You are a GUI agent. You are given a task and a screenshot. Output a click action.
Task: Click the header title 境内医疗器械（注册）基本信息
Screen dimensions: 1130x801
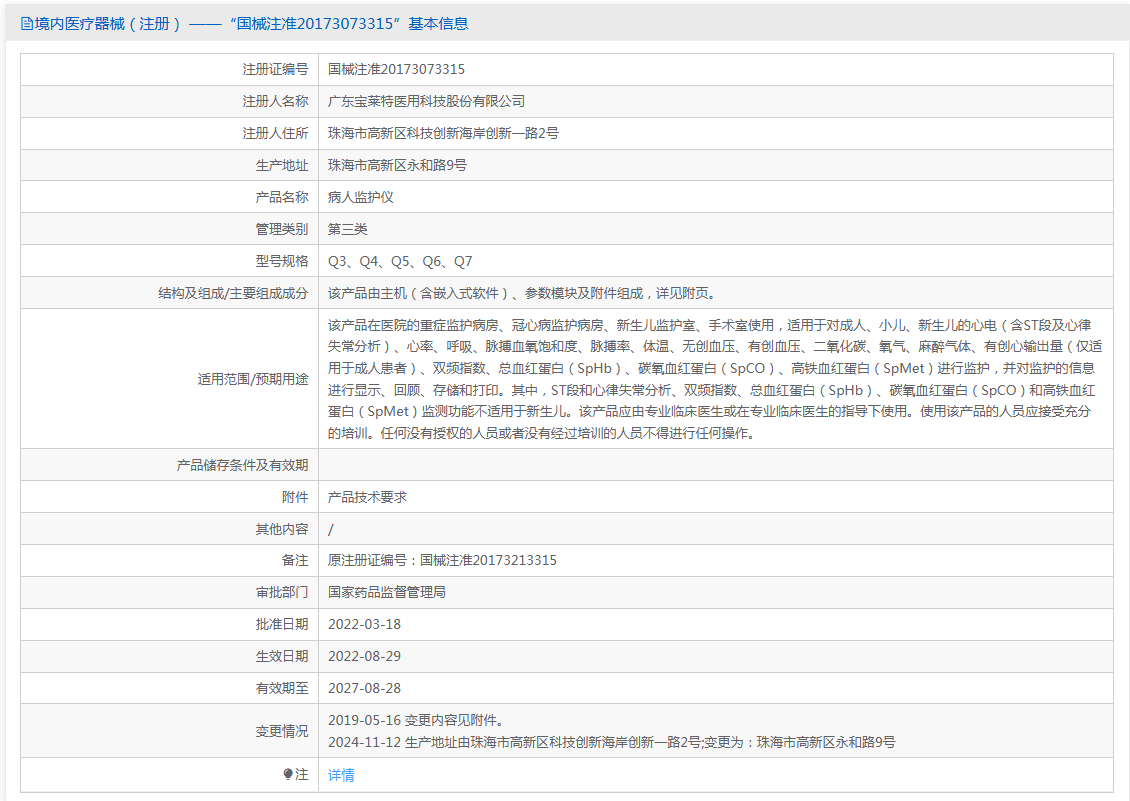pos(252,24)
